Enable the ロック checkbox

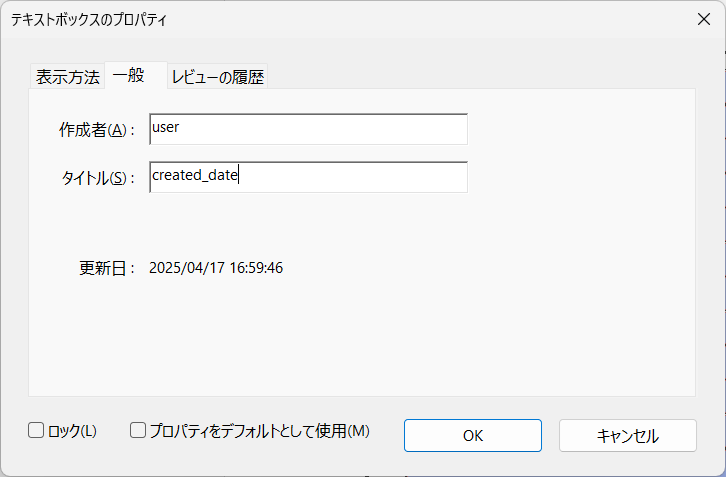point(36,431)
